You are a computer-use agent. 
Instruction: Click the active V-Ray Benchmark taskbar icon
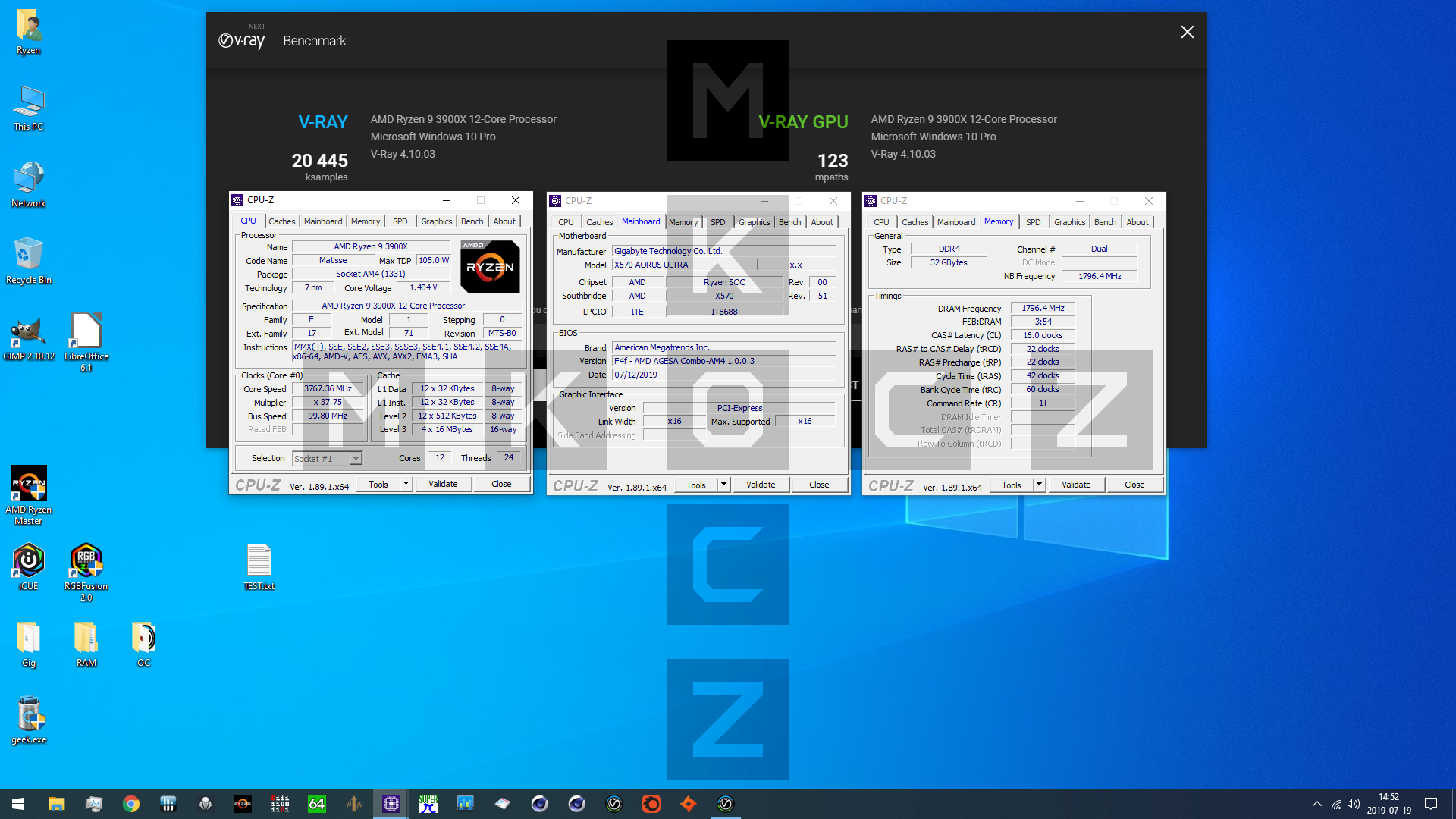point(726,804)
